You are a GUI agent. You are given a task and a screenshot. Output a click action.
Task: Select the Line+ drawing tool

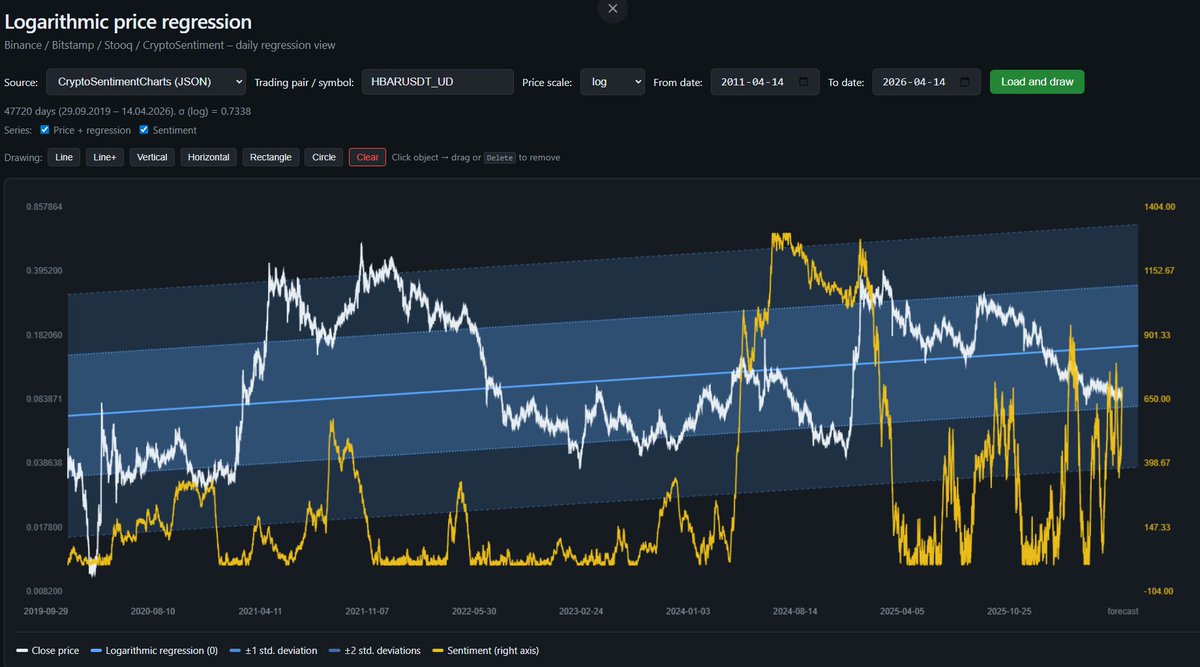(x=105, y=157)
